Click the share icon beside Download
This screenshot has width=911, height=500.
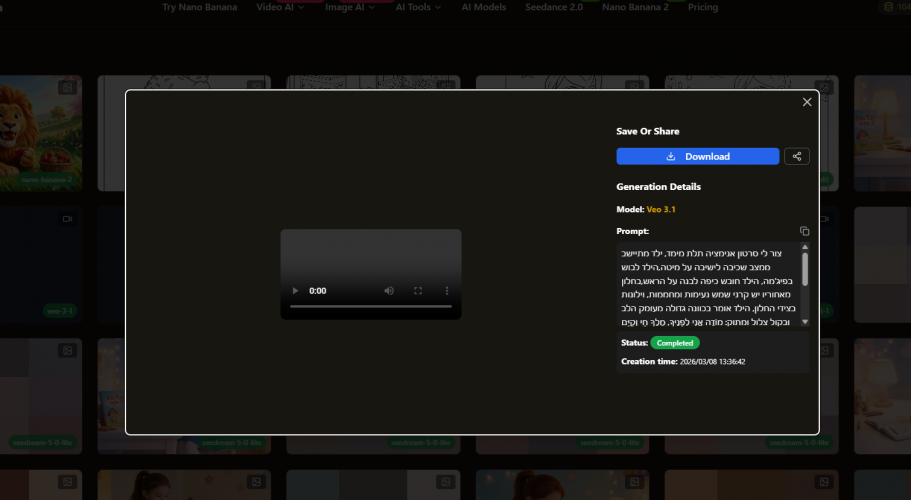797,156
